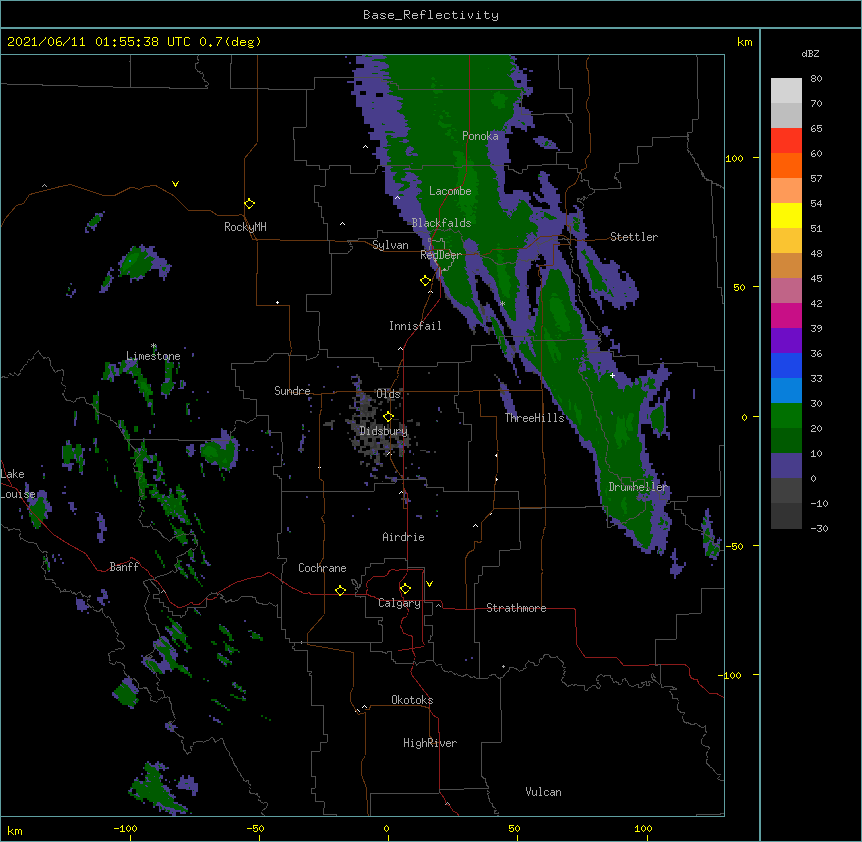Click the bright green 20-30 dBZ swatch
This screenshot has width=862, height=842.
tap(786, 416)
